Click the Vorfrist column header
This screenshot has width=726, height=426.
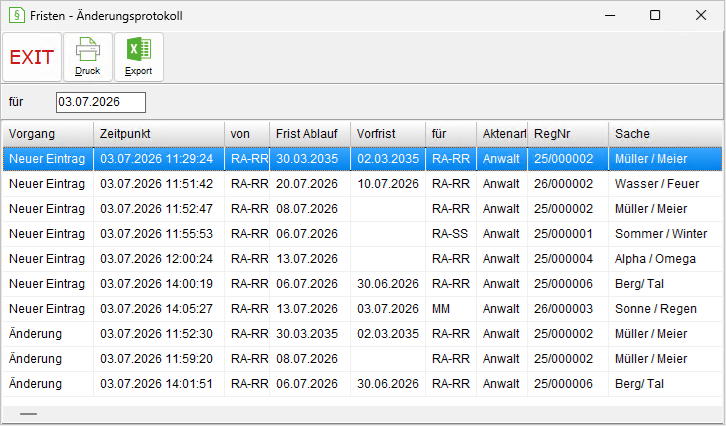[x=388, y=134]
